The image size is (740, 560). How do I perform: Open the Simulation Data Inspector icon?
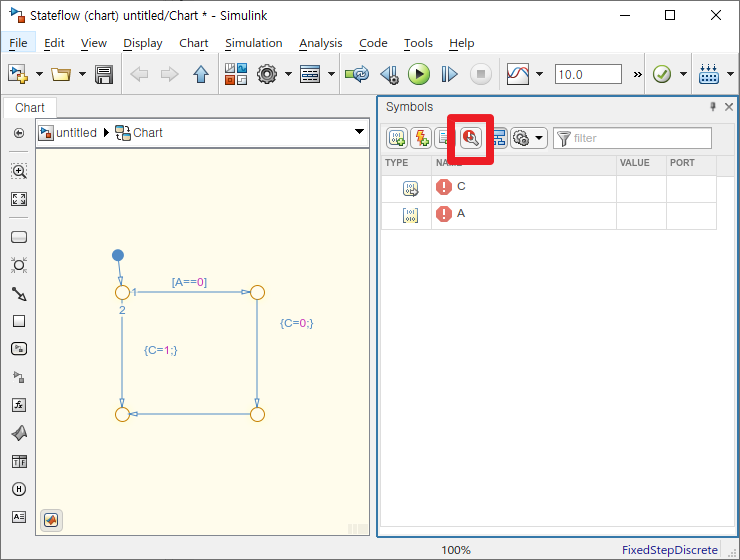point(518,74)
